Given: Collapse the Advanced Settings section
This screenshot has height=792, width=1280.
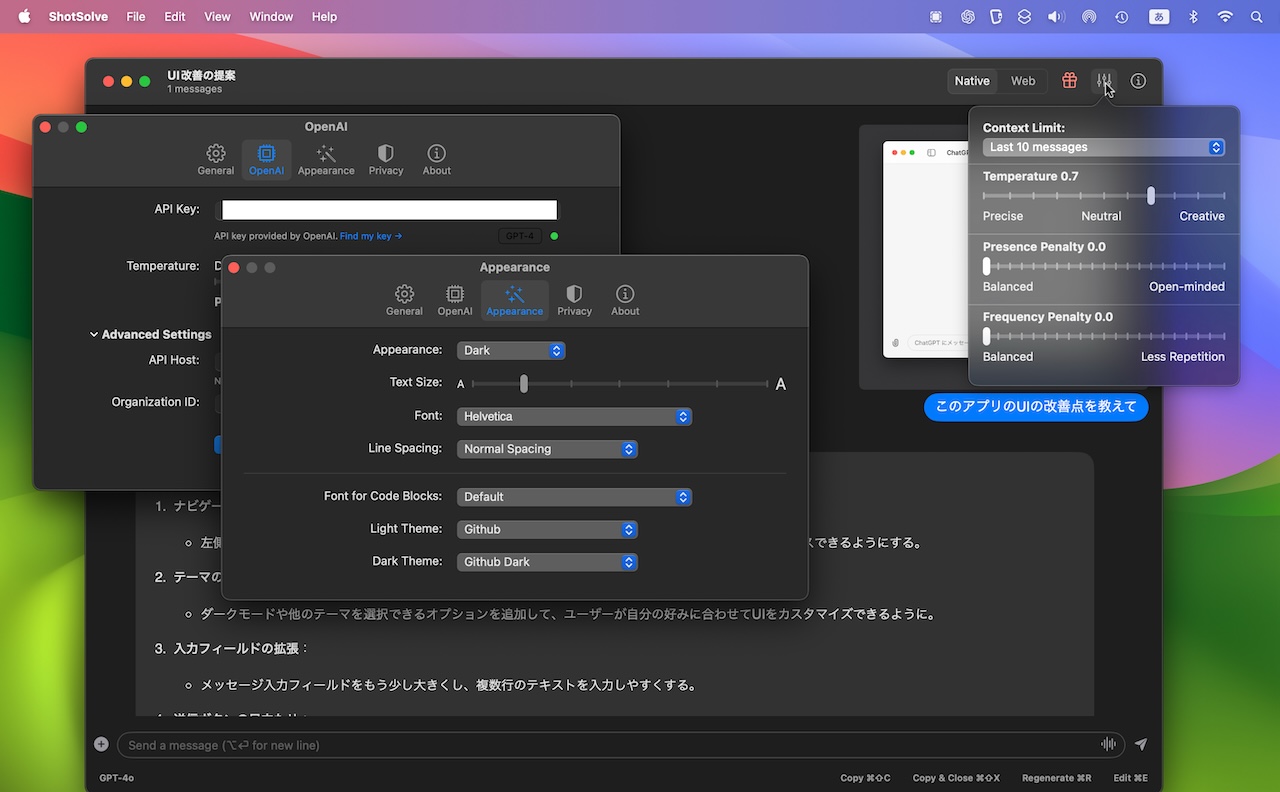Looking at the screenshot, I should 150,334.
